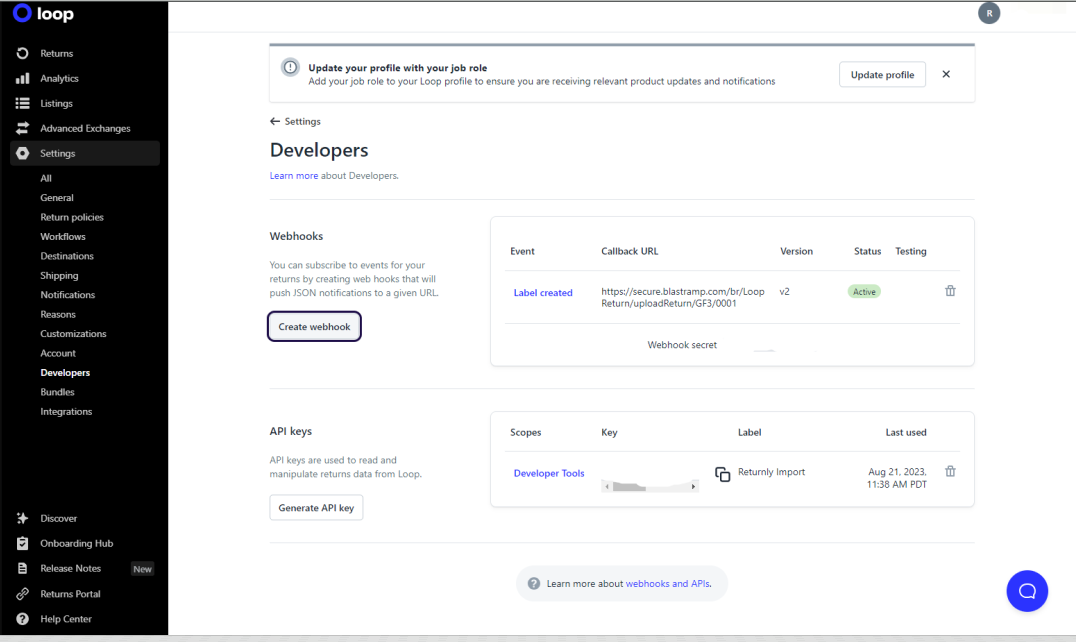Image resolution: width=1076 pixels, height=642 pixels.
Task: Open Reasons settings
Action: click(58, 314)
